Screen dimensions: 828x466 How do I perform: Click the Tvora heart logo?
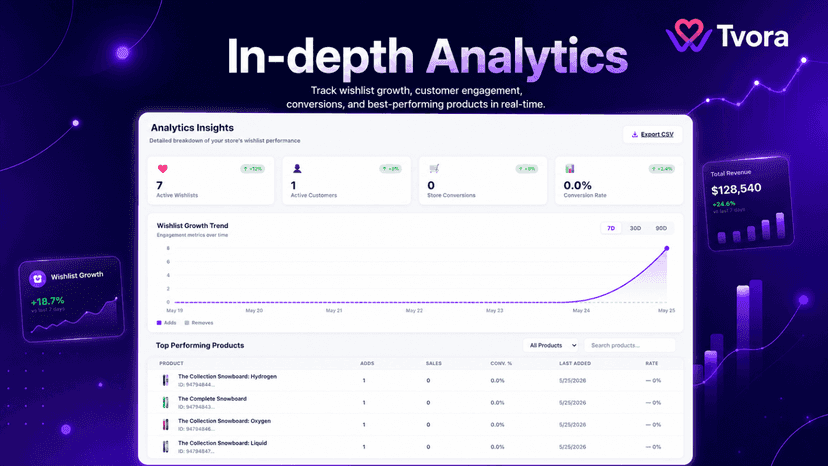tap(689, 35)
